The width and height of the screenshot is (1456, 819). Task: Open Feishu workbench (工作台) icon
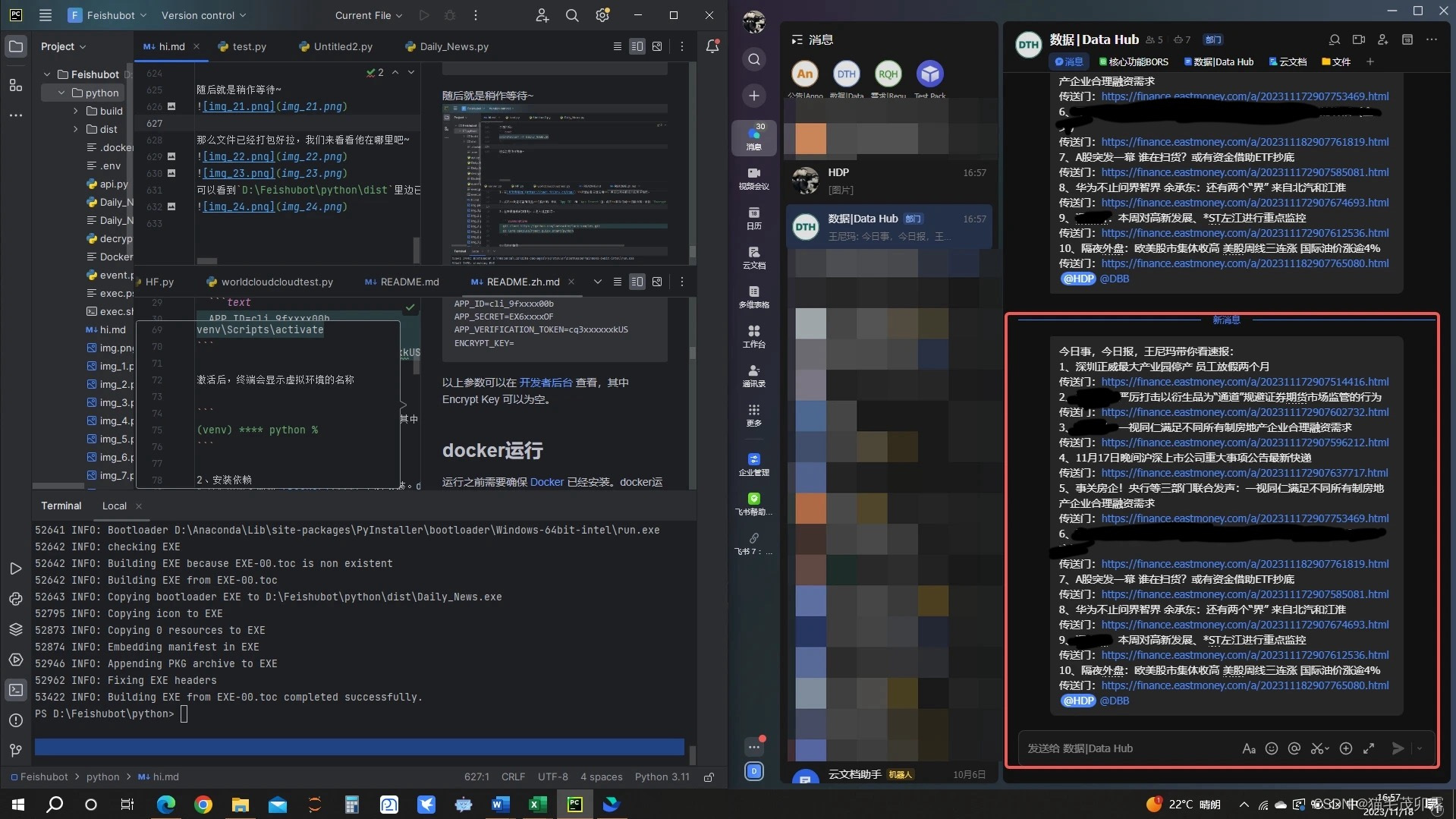[x=753, y=336]
